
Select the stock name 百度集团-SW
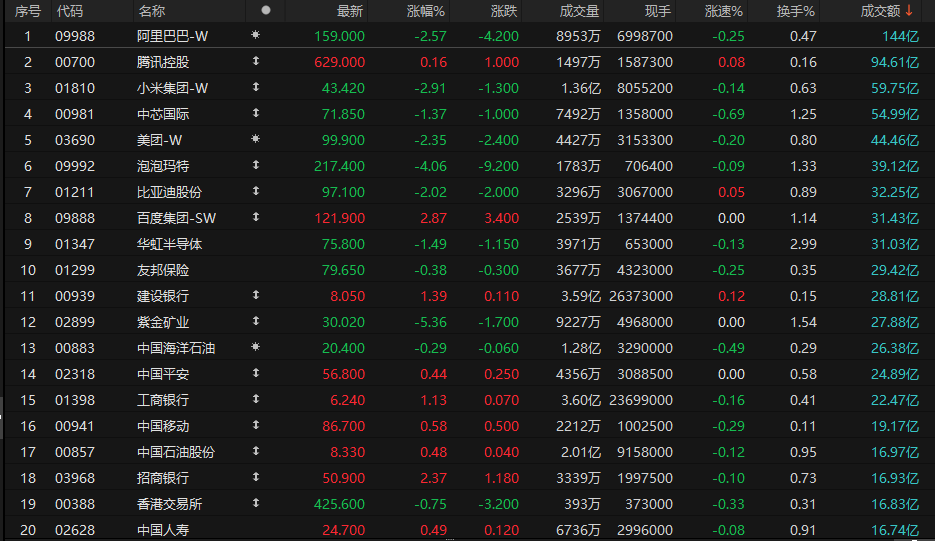pos(177,218)
